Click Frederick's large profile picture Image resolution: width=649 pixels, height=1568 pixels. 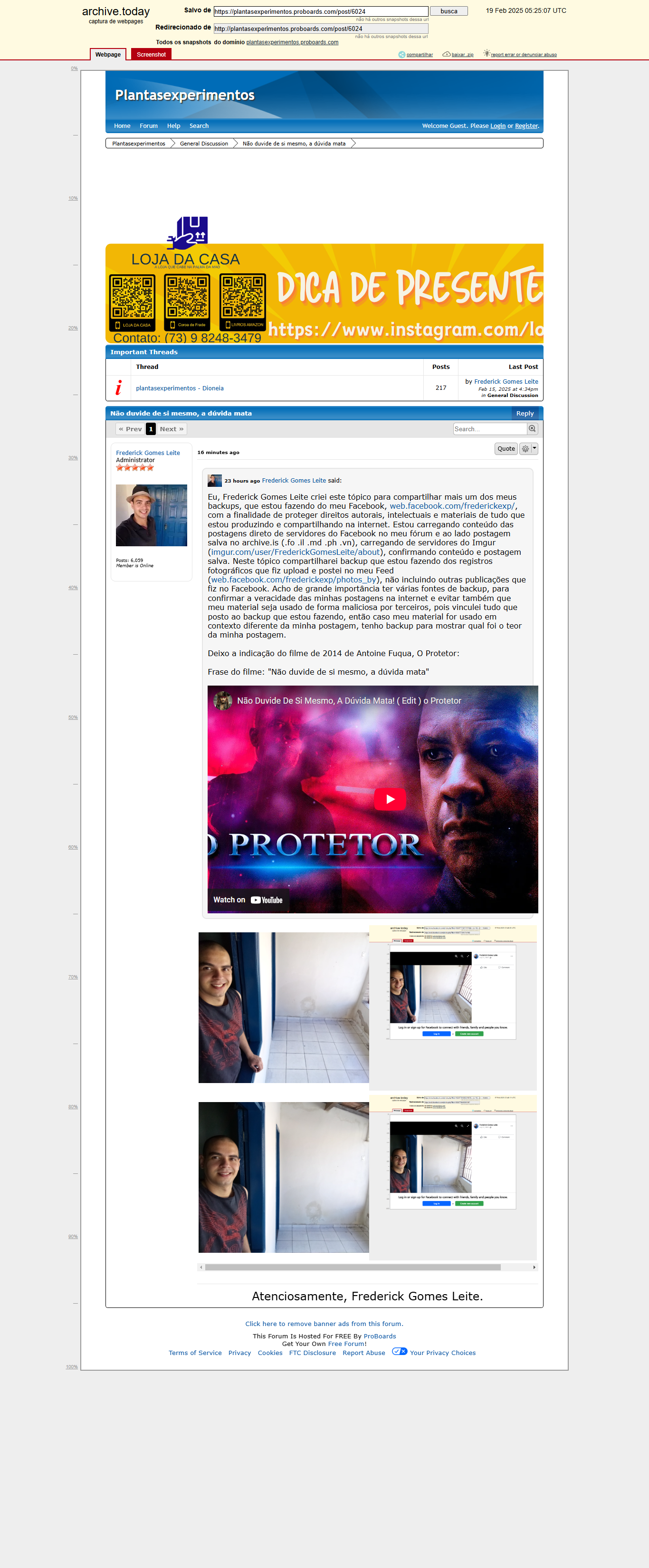coord(152,515)
